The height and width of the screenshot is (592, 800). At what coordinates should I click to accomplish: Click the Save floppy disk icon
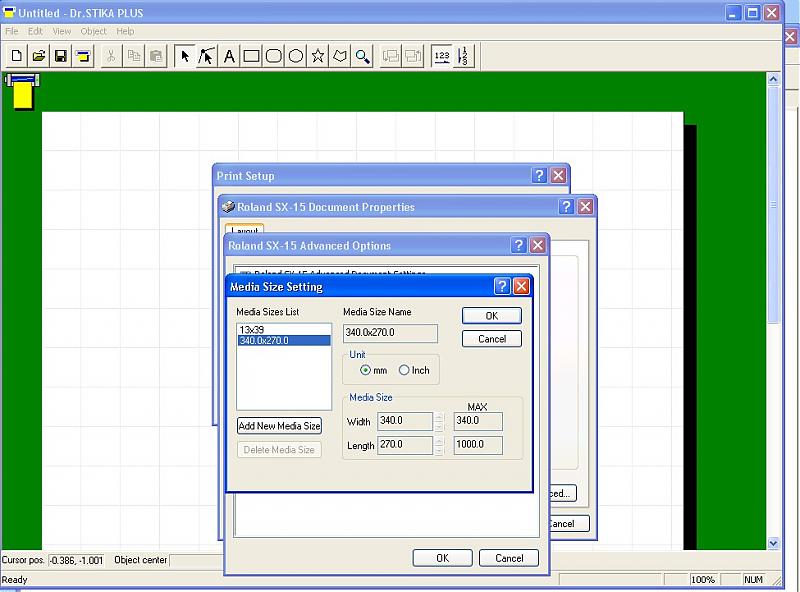click(61, 56)
